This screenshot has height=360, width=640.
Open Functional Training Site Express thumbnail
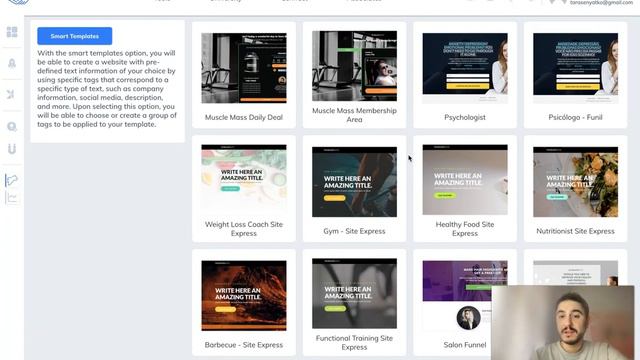coord(354,293)
